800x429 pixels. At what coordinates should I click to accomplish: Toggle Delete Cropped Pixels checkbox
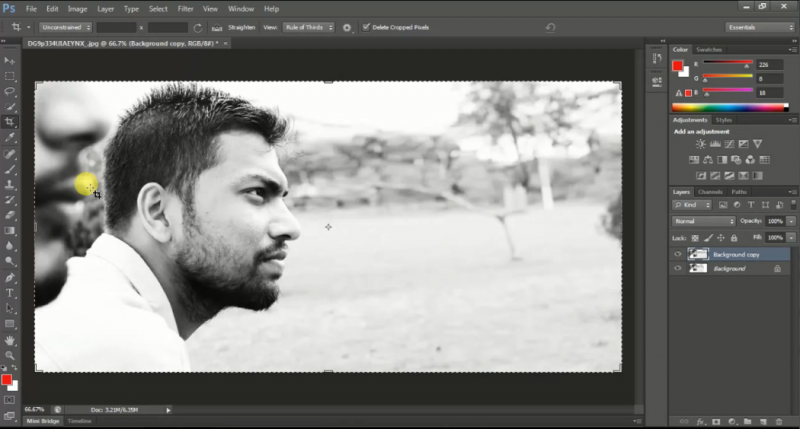click(366, 27)
